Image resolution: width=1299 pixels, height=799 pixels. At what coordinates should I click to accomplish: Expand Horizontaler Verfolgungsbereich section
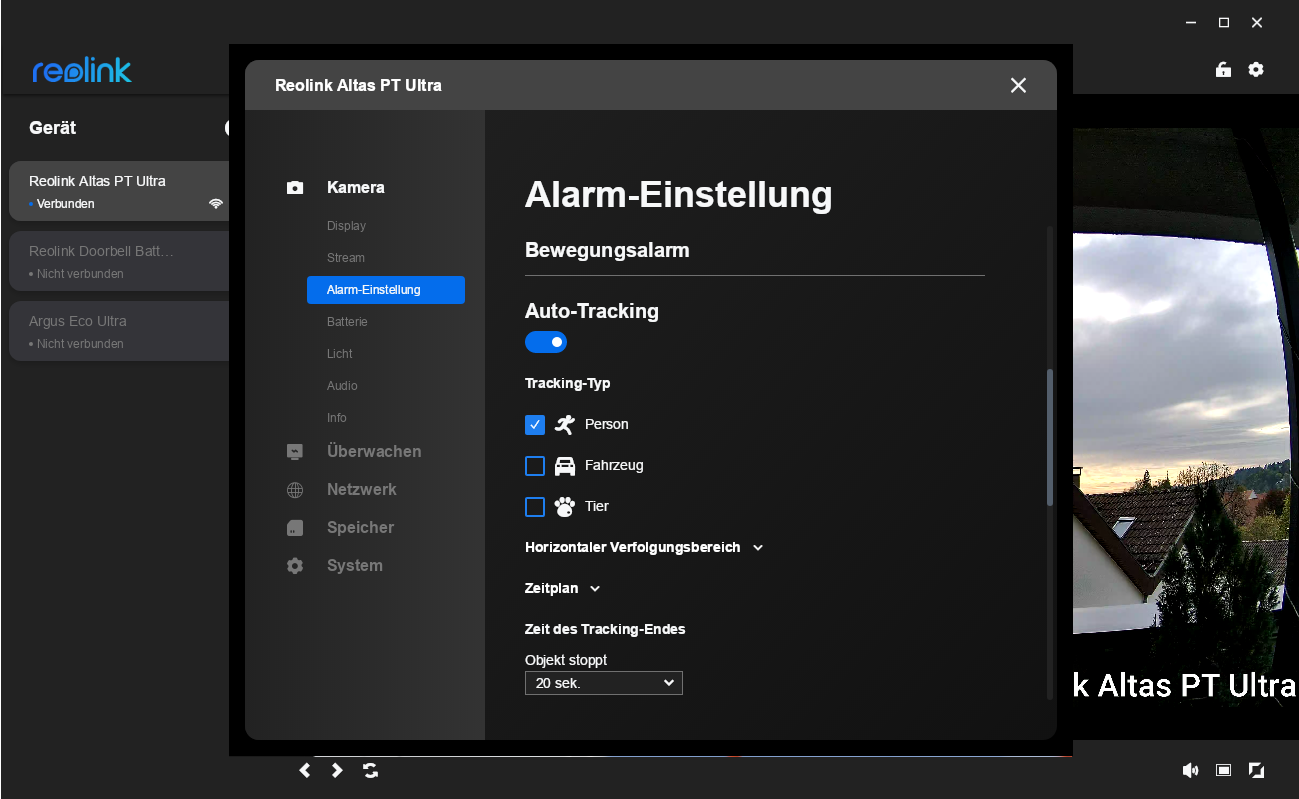coord(644,548)
